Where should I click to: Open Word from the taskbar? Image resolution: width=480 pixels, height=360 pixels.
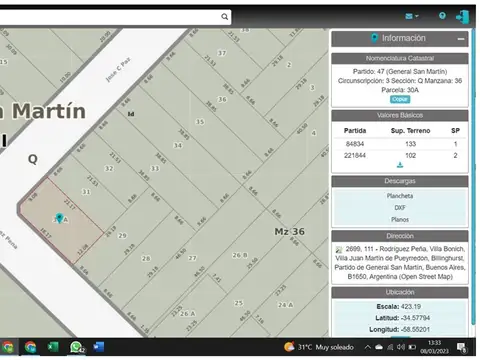click(99, 347)
